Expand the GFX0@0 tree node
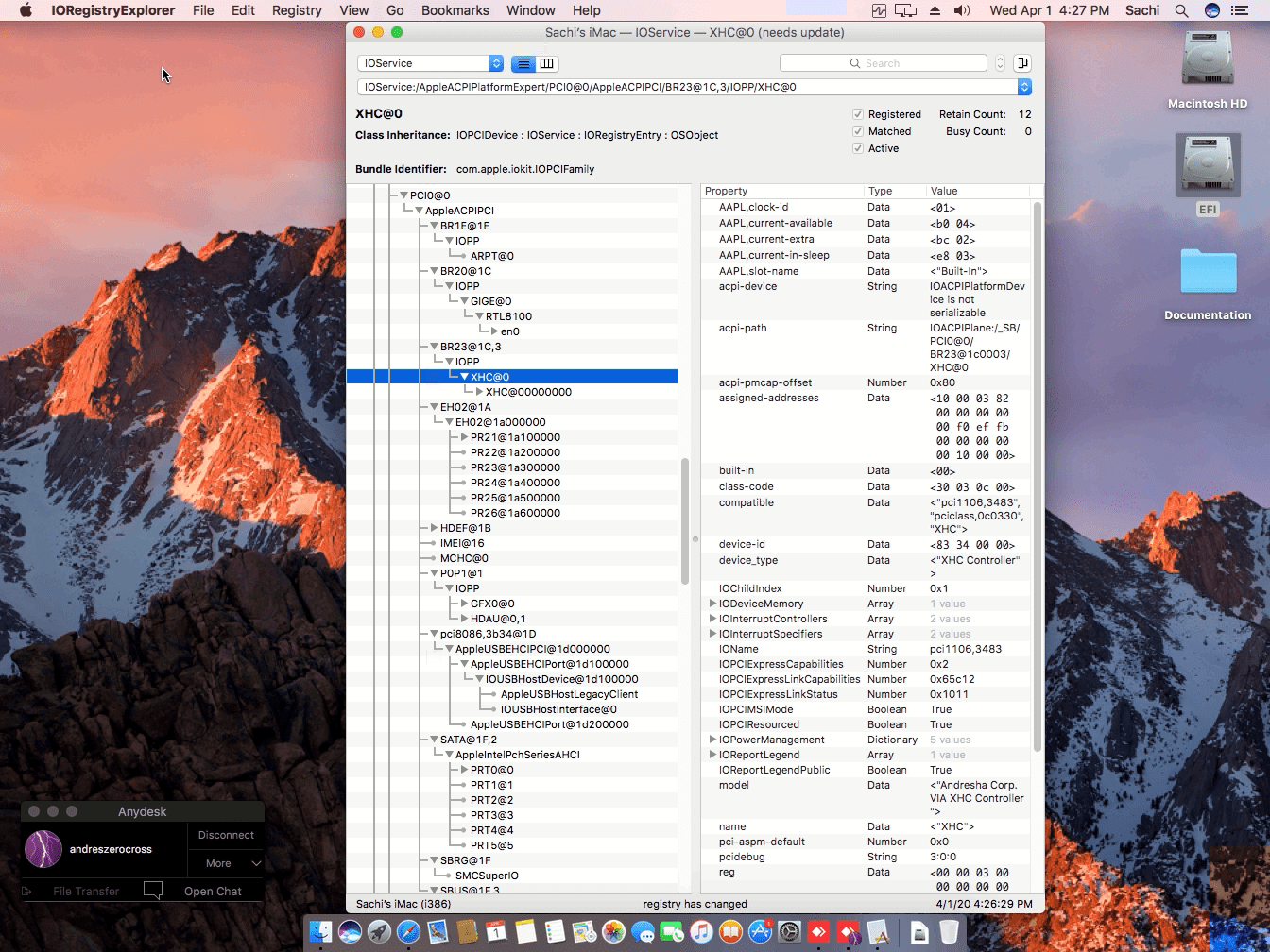 pos(464,603)
